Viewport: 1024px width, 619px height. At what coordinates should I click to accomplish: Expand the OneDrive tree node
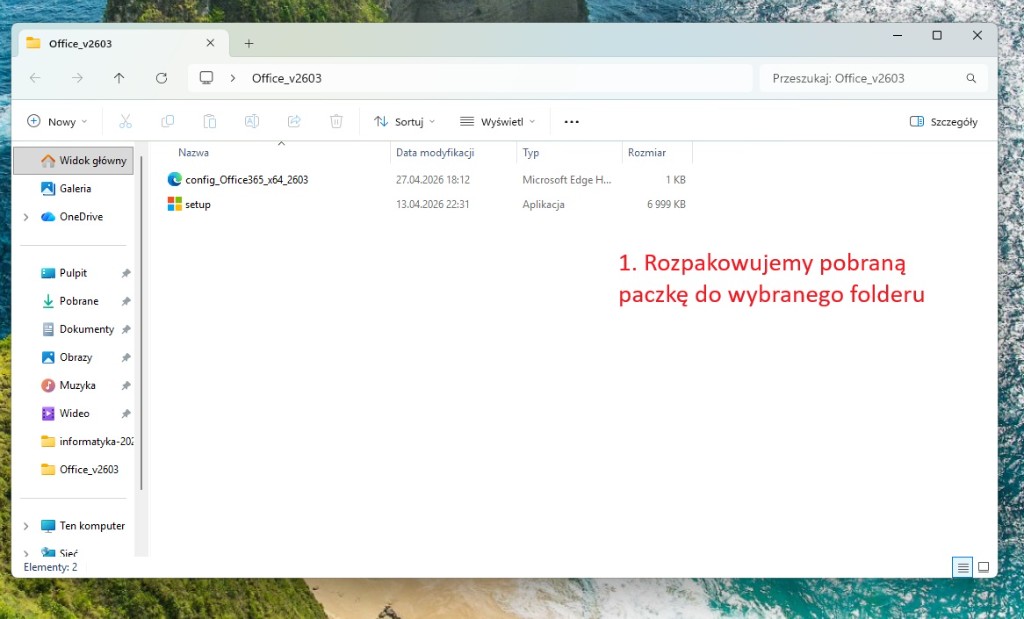click(26, 217)
